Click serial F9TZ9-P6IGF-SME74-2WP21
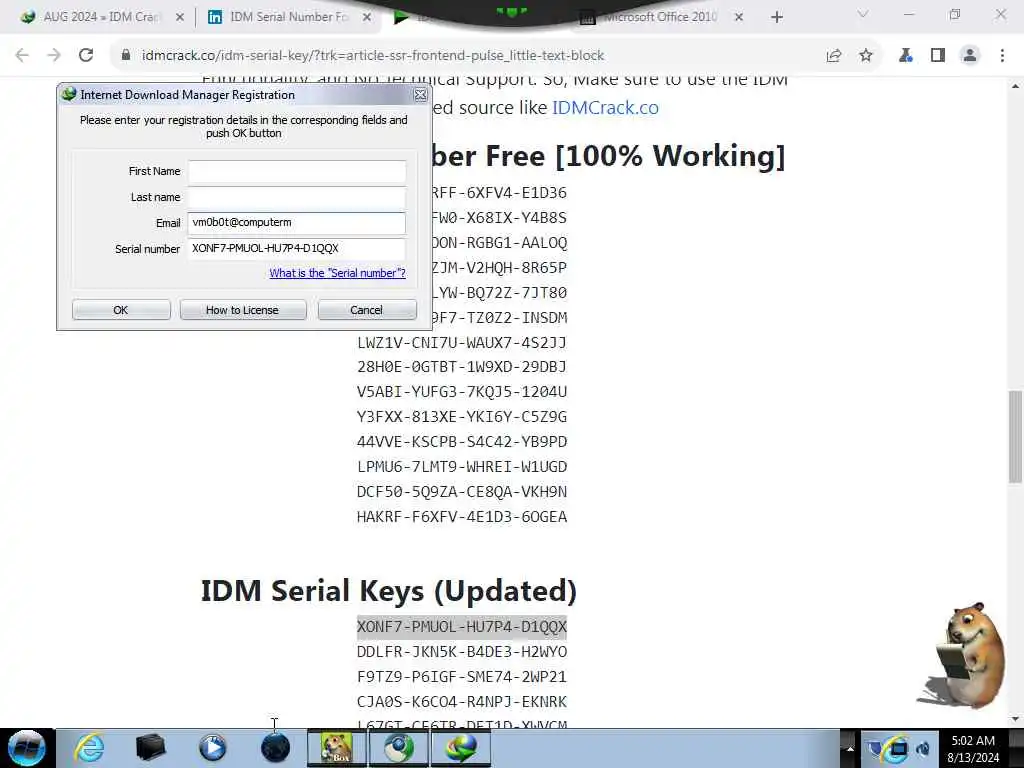This screenshot has width=1024, height=768. point(462,677)
